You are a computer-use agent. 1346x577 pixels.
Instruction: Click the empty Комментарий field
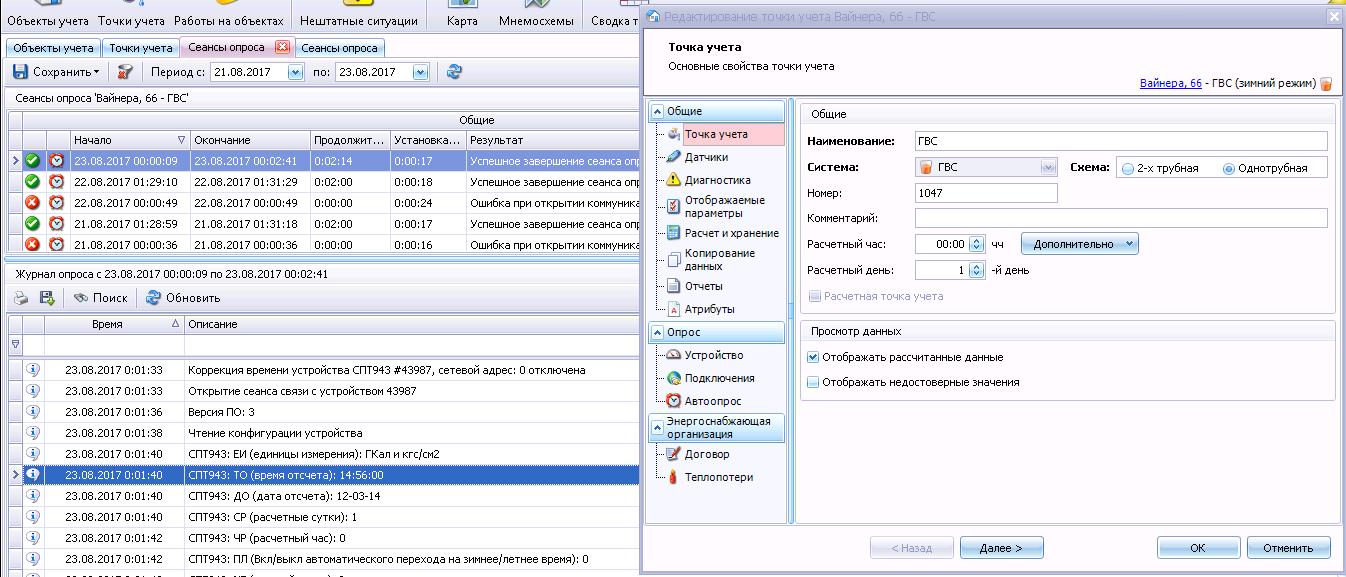pos(1121,218)
